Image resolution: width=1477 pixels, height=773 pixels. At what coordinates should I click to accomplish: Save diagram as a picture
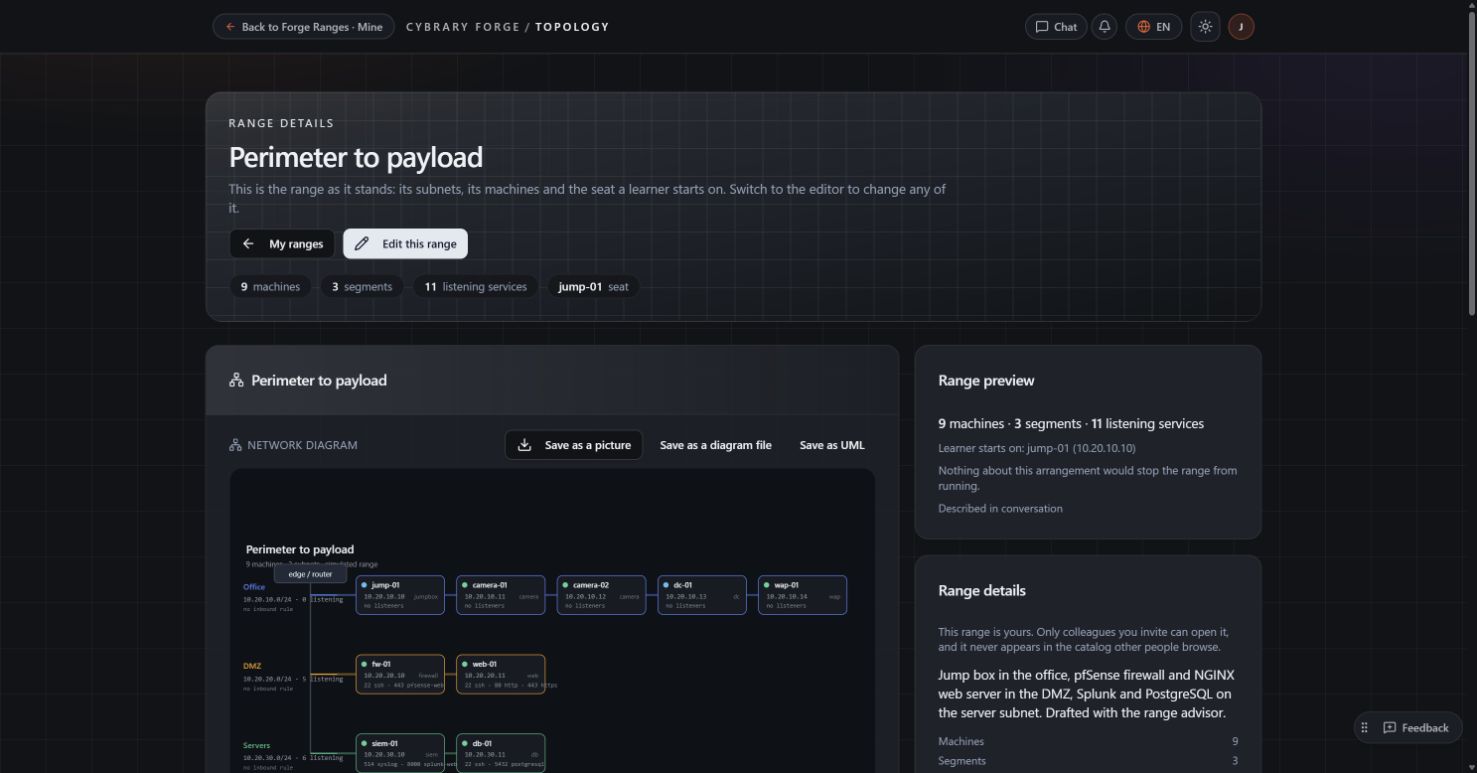(574, 445)
